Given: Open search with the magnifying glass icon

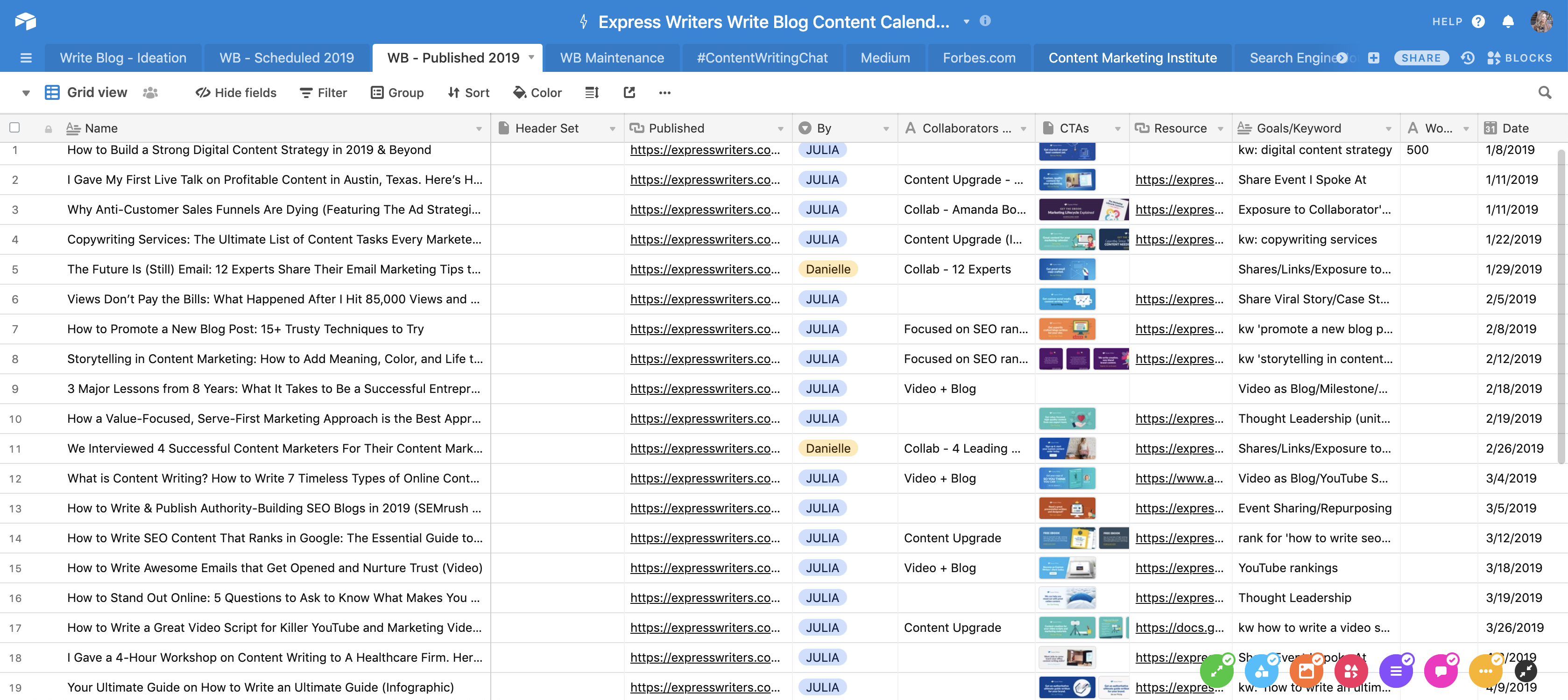Looking at the screenshot, I should pos(1545,92).
